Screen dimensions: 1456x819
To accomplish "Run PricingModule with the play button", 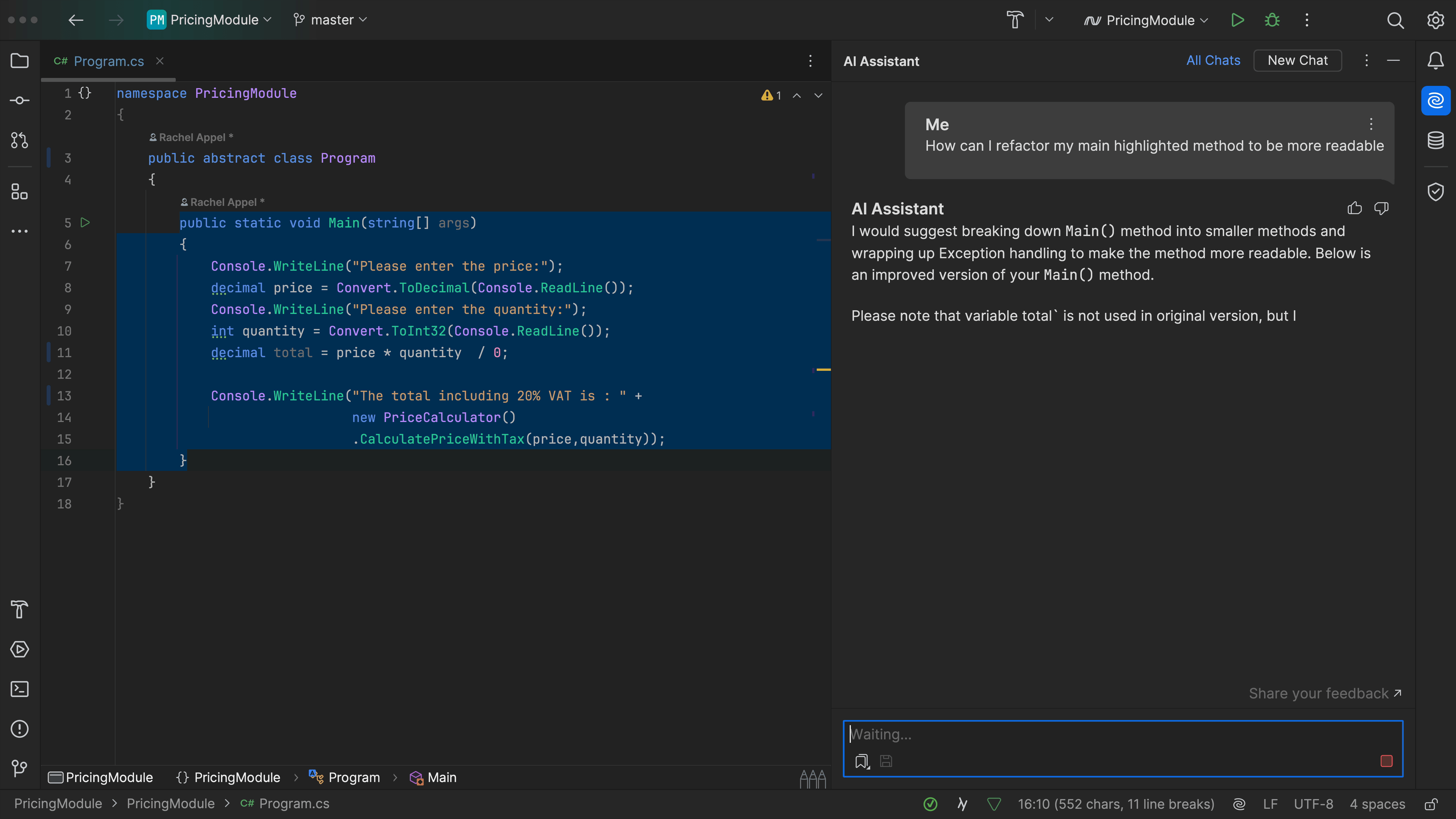I will point(1237,20).
